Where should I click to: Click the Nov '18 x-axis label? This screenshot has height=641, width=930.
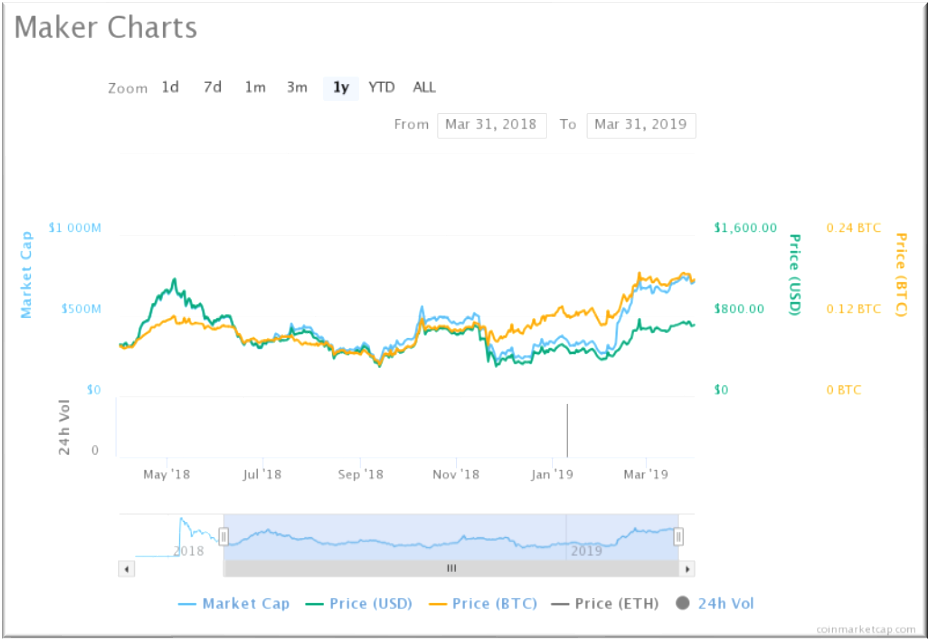click(x=456, y=474)
